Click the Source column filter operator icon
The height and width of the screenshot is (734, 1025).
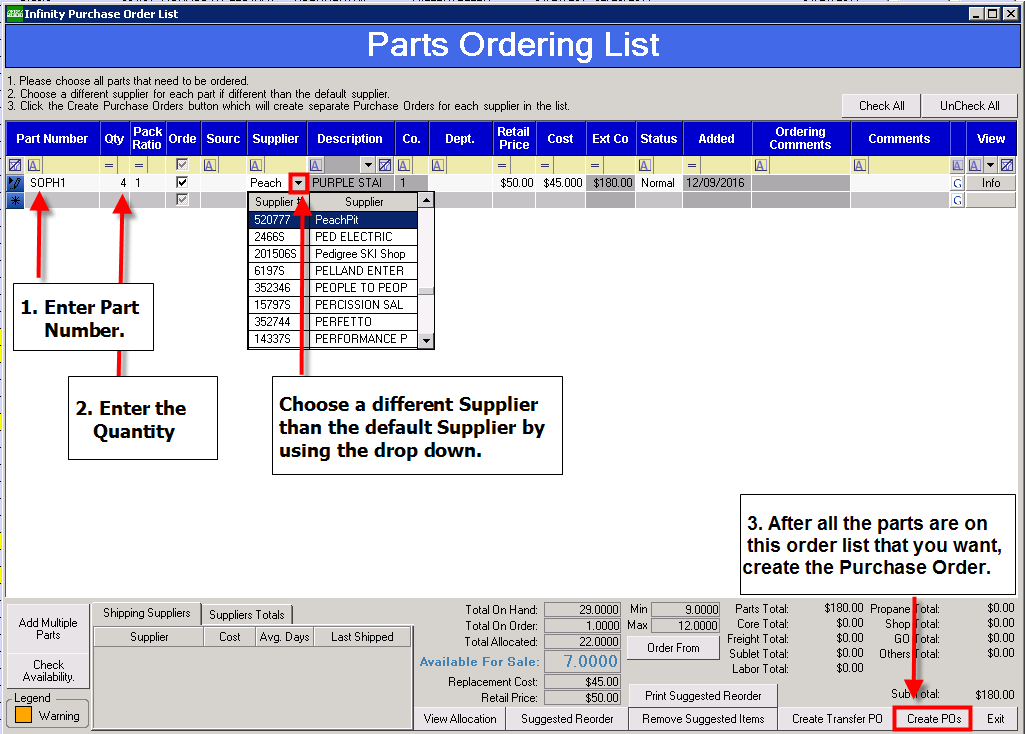pyautogui.click(x=210, y=165)
